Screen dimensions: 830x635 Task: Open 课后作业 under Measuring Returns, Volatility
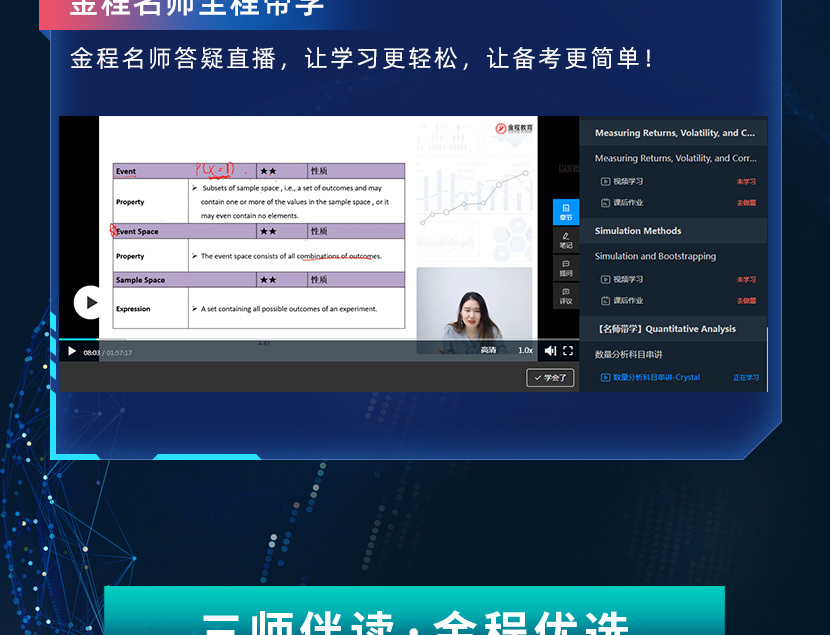click(628, 203)
